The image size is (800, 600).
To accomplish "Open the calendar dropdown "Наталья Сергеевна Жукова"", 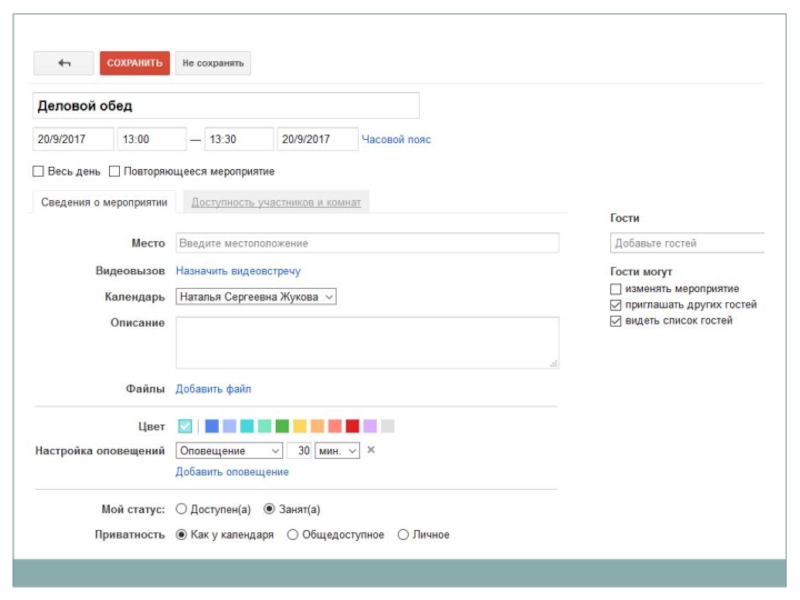I will pos(256,297).
